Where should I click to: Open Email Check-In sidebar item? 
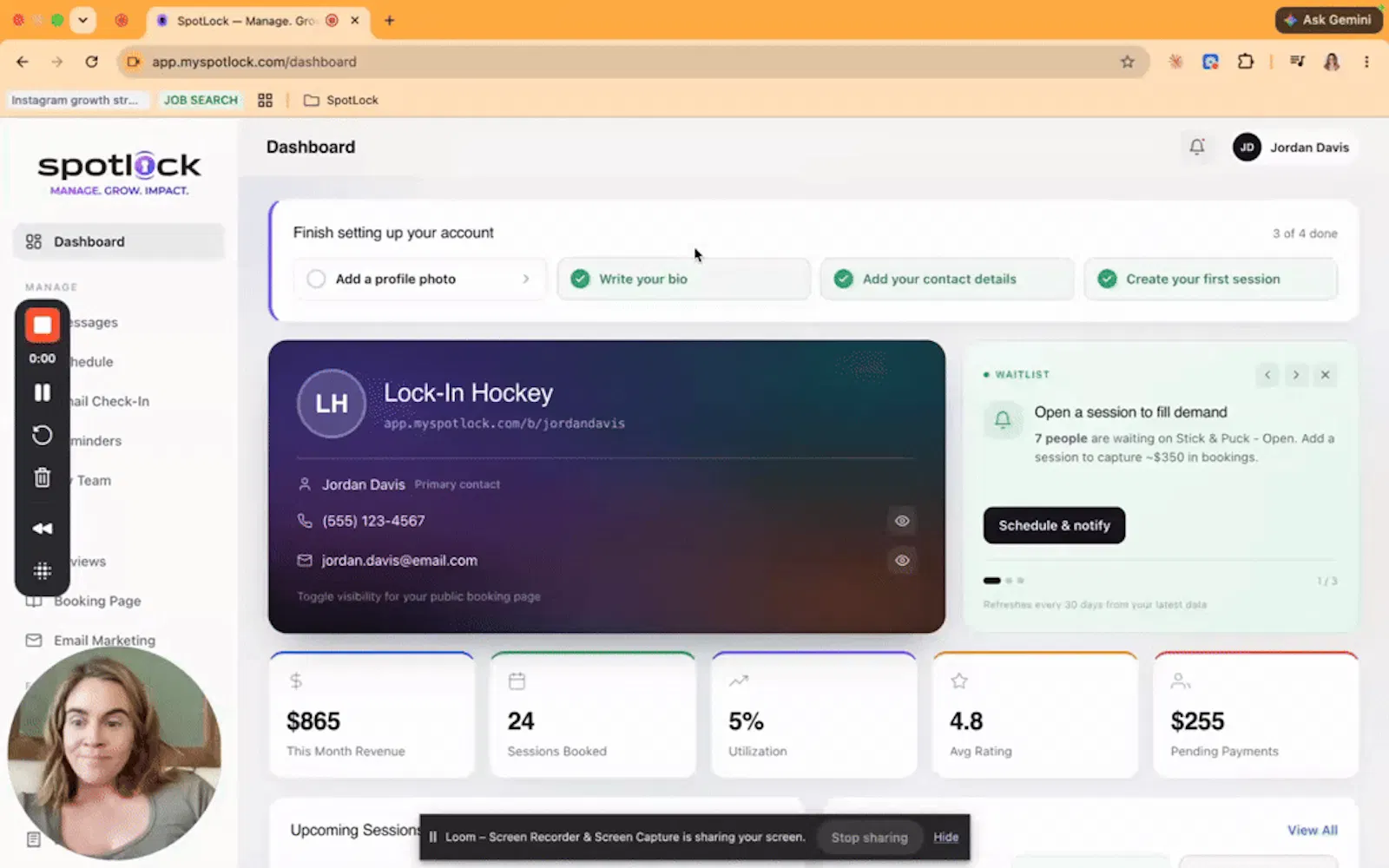tap(109, 401)
